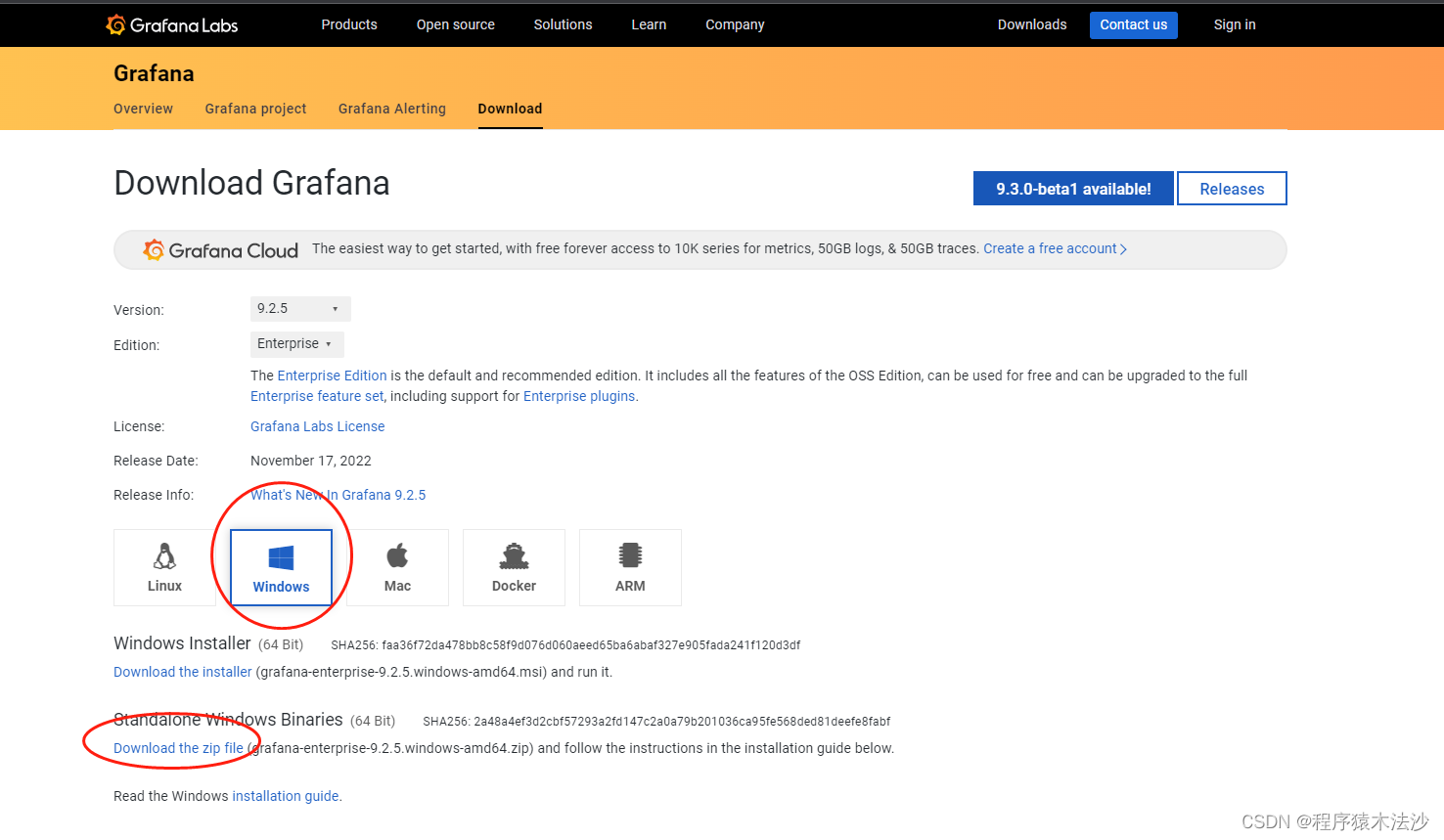This screenshot has height=840, width=1444.
Task: Click the Releases button
Action: pyautogui.click(x=1232, y=189)
